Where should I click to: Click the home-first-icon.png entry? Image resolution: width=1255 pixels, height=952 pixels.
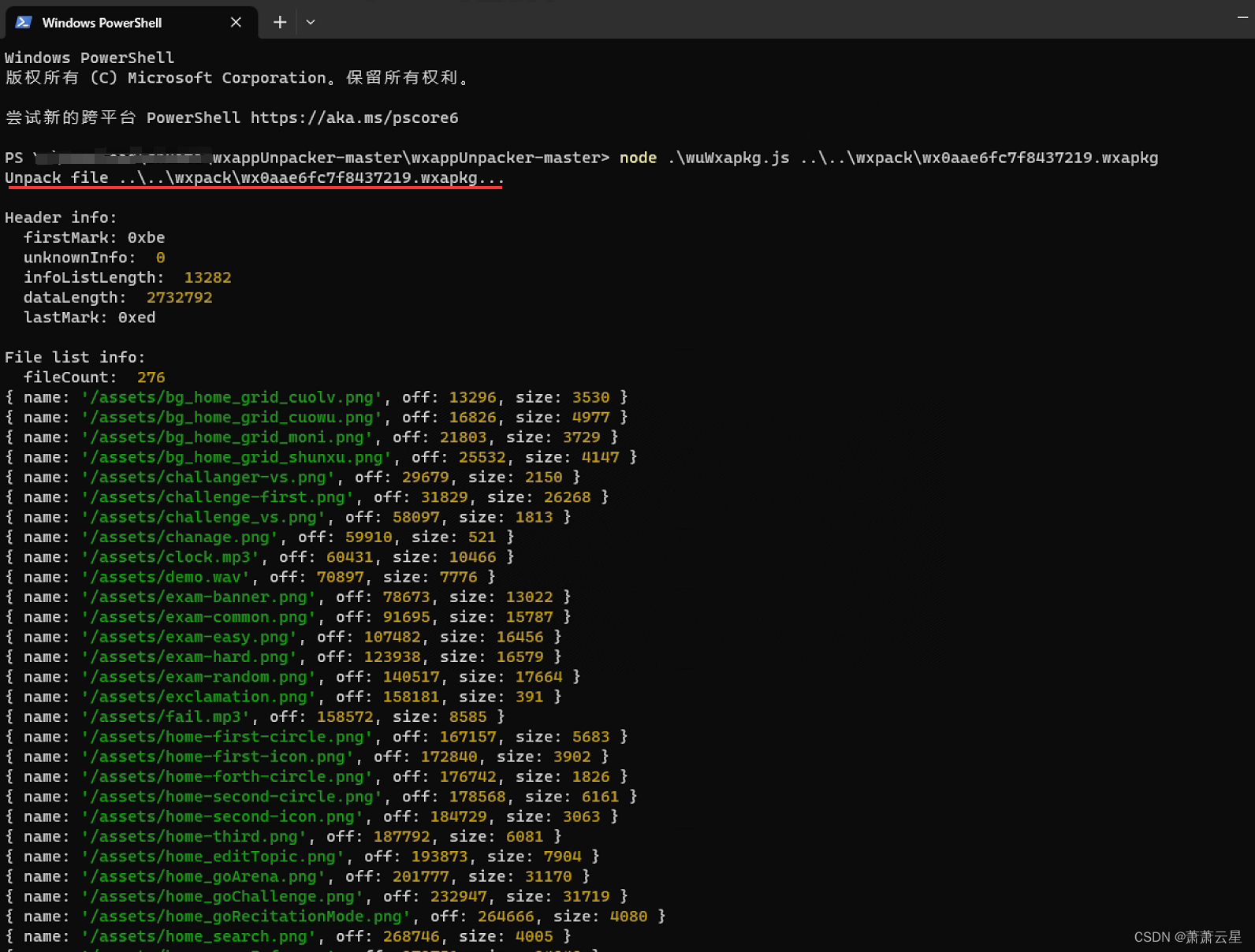click(307, 757)
